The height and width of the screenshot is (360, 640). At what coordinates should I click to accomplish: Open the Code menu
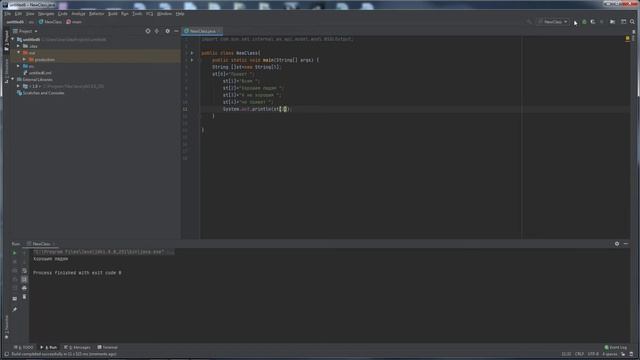pyautogui.click(x=62, y=14)
